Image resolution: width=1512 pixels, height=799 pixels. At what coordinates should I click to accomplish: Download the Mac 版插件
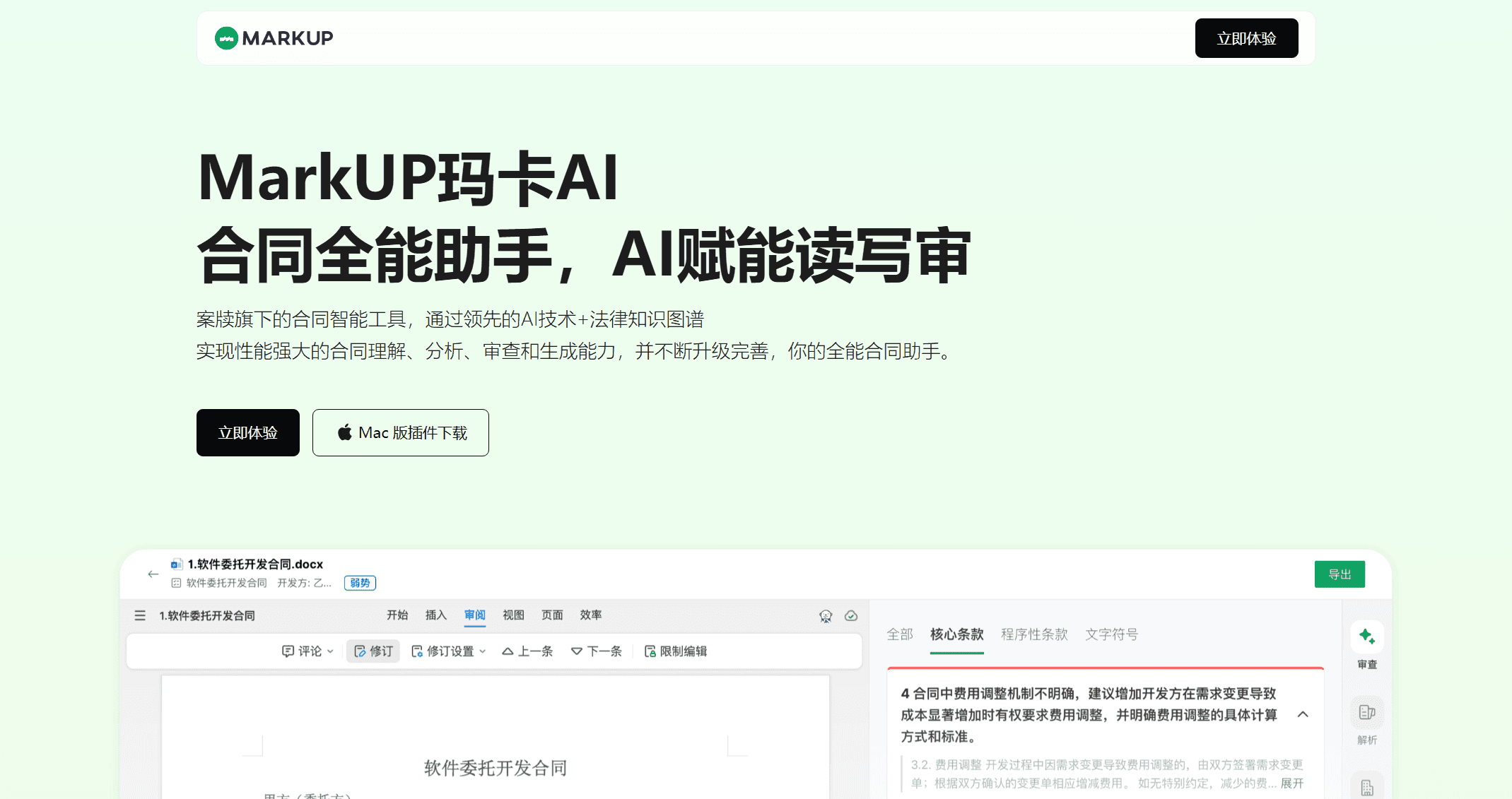pyautogui.click(x=400, y=432)
